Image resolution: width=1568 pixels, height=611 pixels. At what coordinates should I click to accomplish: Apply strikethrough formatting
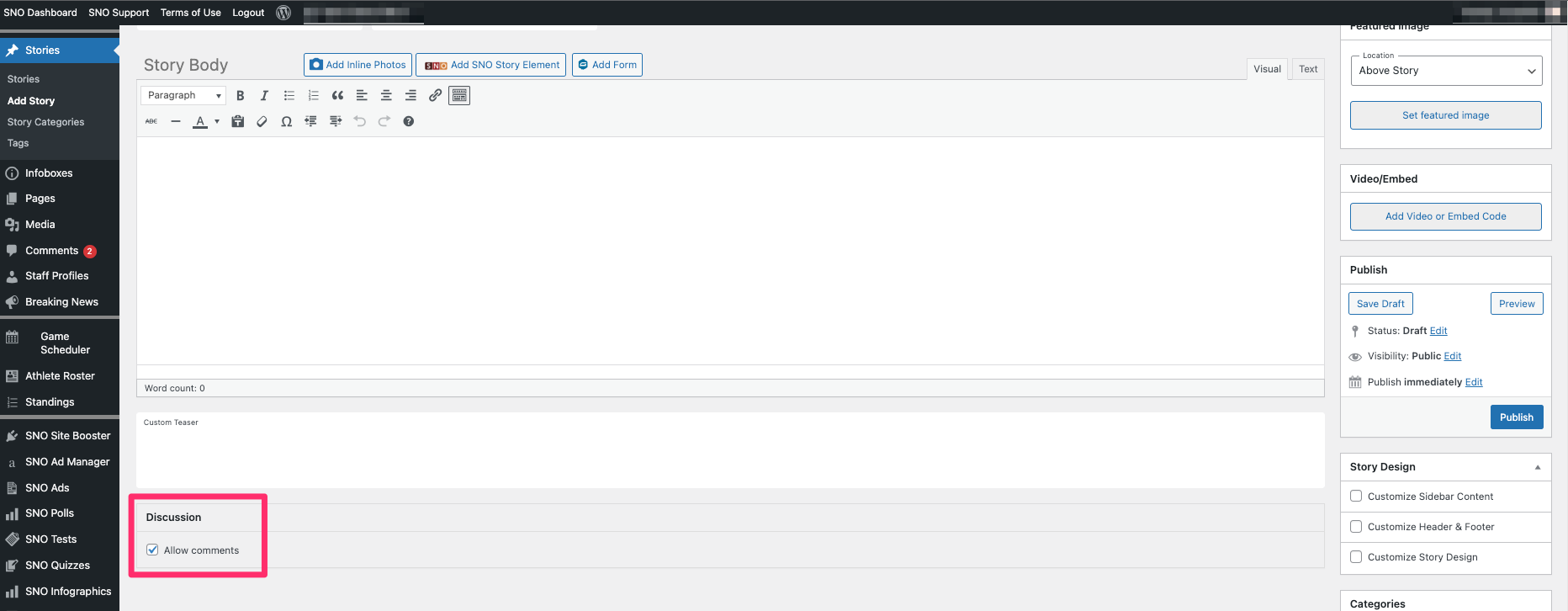(x=151, y=121)
